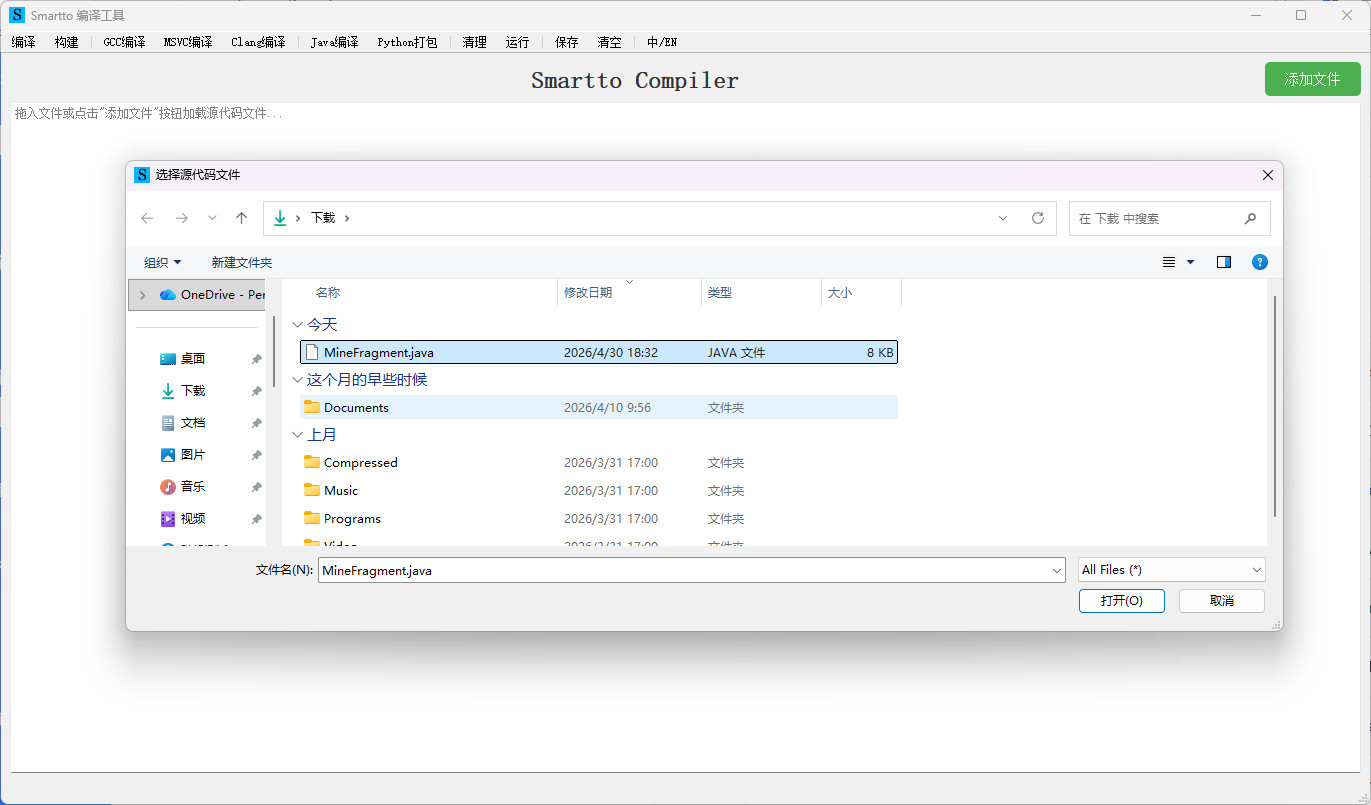Screen dimensions: 1371x805
Task: Select the Compressed folder
Action: (x=599, y=463)
